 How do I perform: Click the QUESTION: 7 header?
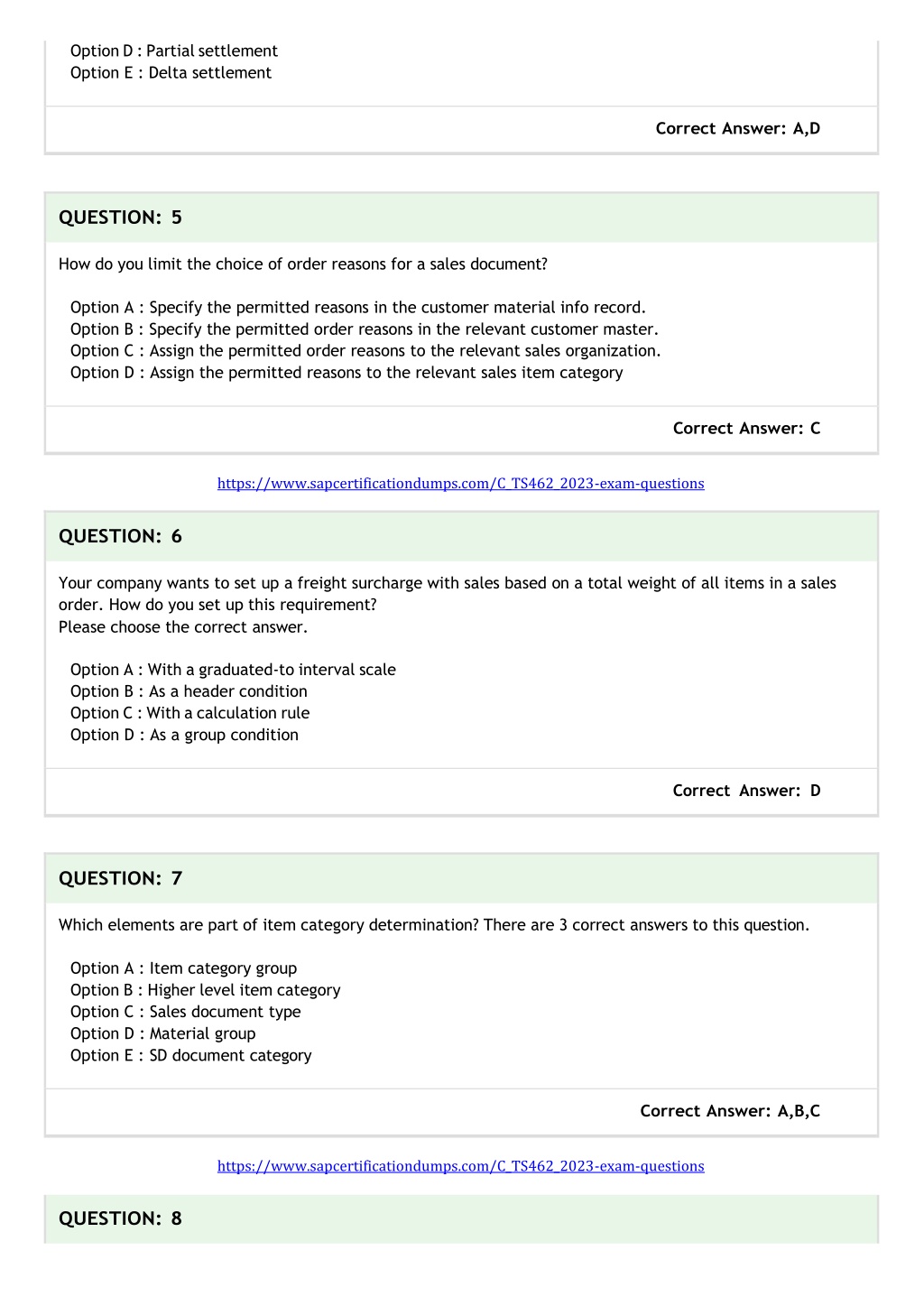coord(461,878)
